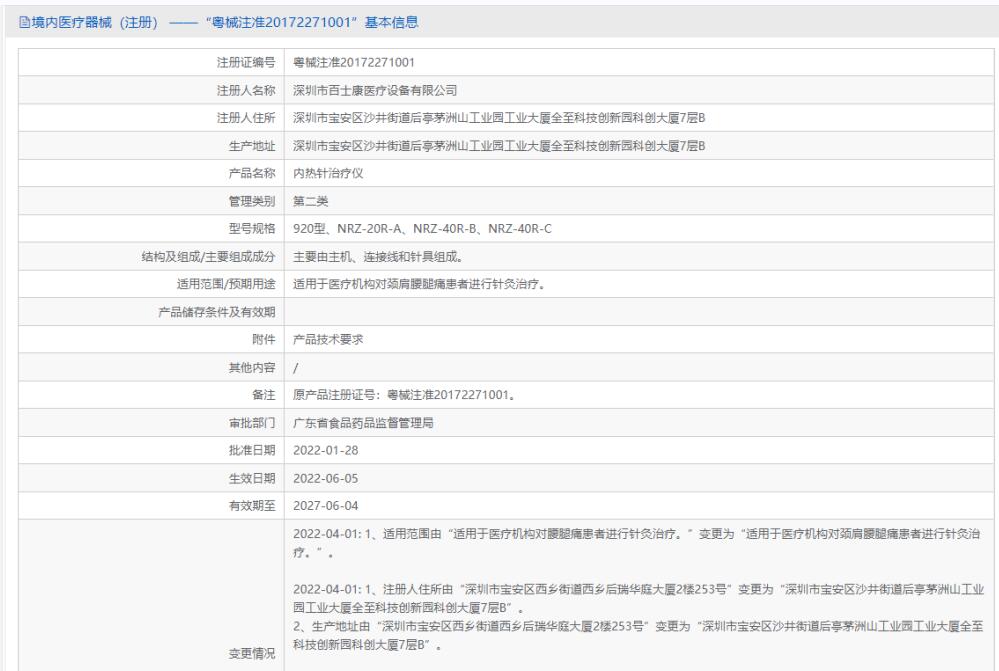This screenshot has width=999, height=671.
Task: Click the 变更情况 row label
Action: coord(252,654)
